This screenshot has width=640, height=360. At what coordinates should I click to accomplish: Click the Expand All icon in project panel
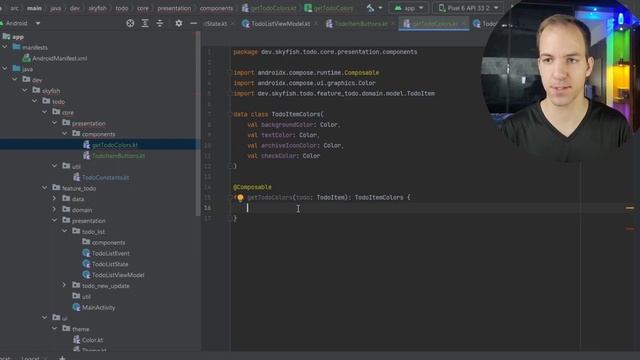point(145,23)
